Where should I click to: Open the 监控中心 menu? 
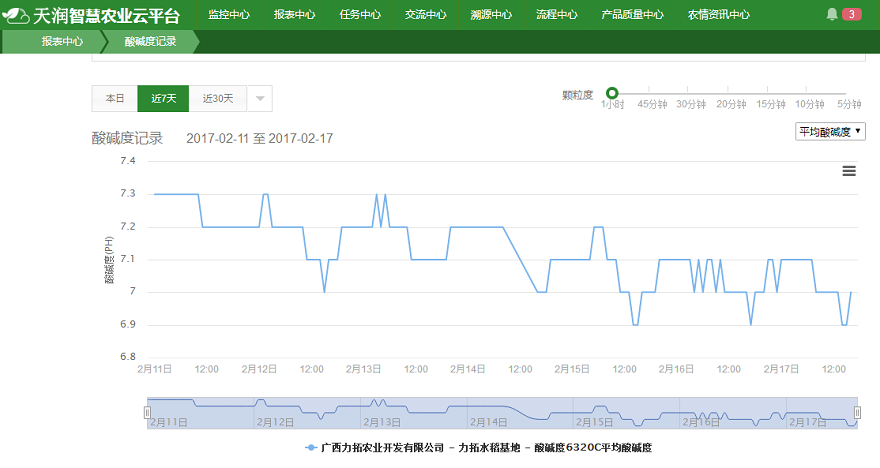pos(229,15)
